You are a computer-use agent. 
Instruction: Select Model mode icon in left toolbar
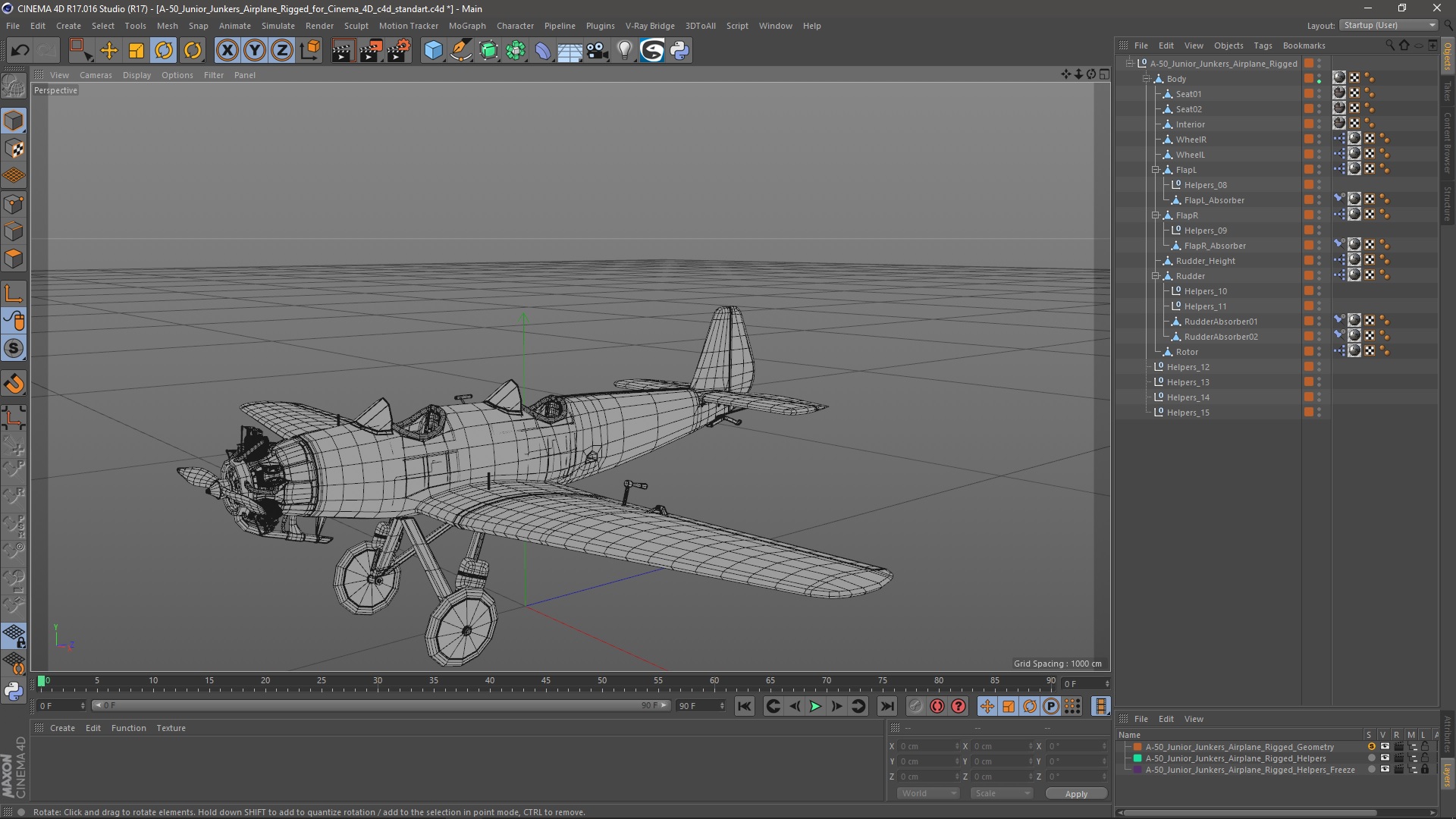point(14,121)
